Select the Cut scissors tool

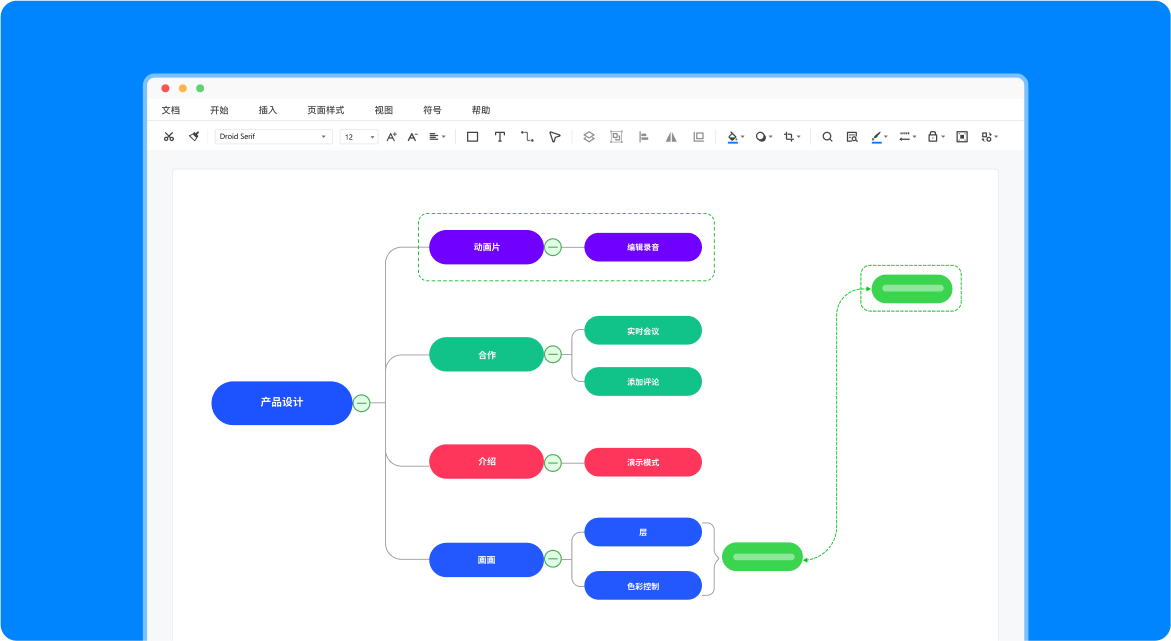pyautogui.click(x=169, y=137)
